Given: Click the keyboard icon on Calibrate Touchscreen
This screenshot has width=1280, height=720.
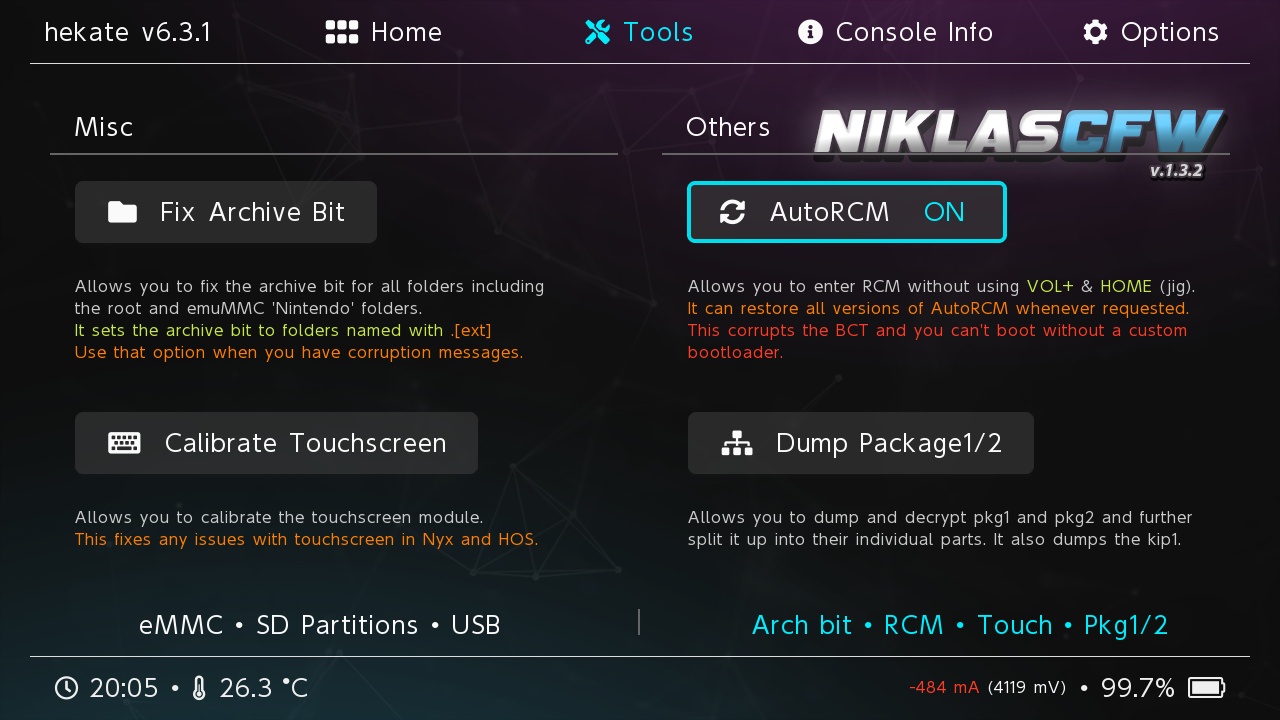Looking at the screenshot, I should [x=124, y=443].
